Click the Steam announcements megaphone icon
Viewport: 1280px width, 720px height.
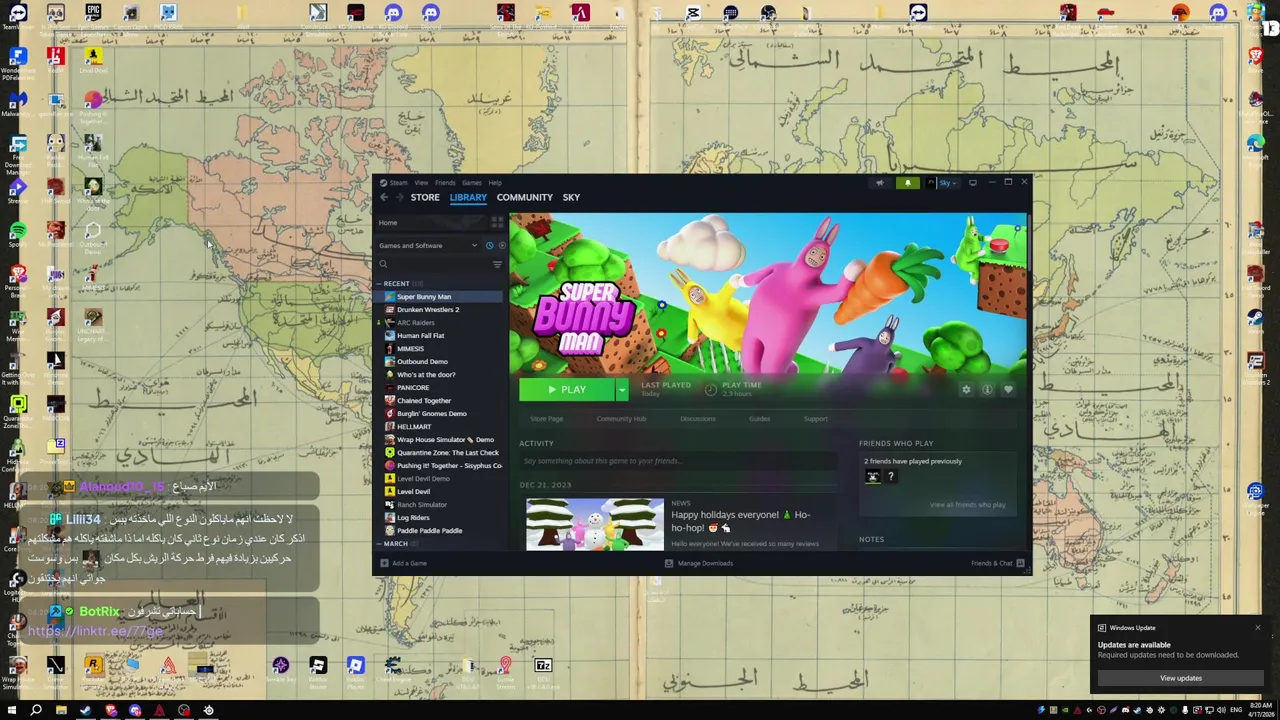click(x=880, y=183)
